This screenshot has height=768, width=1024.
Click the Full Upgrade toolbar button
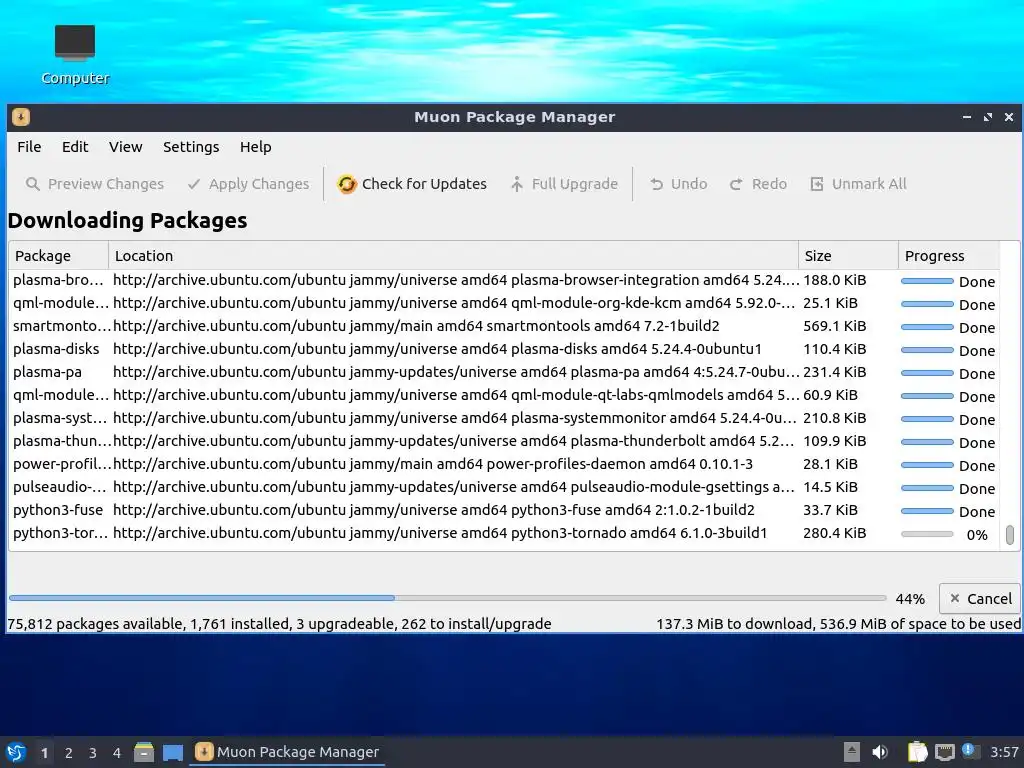click(x=564, y=184)
